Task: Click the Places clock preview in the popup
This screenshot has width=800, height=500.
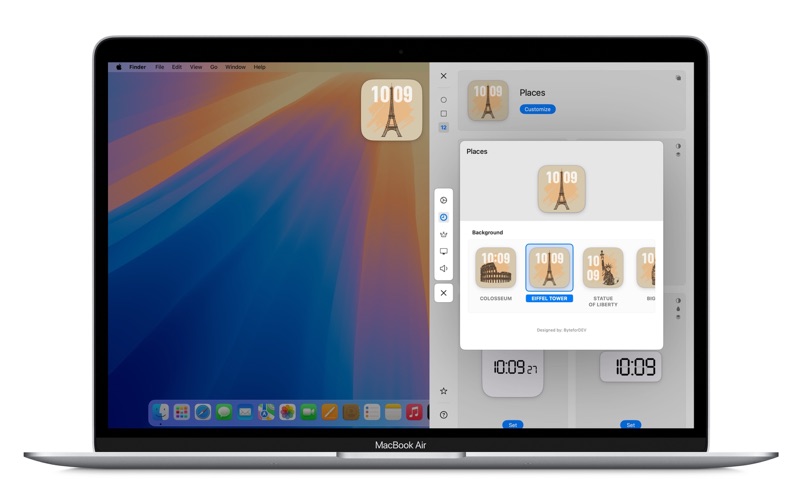Action: coord(561,189)
